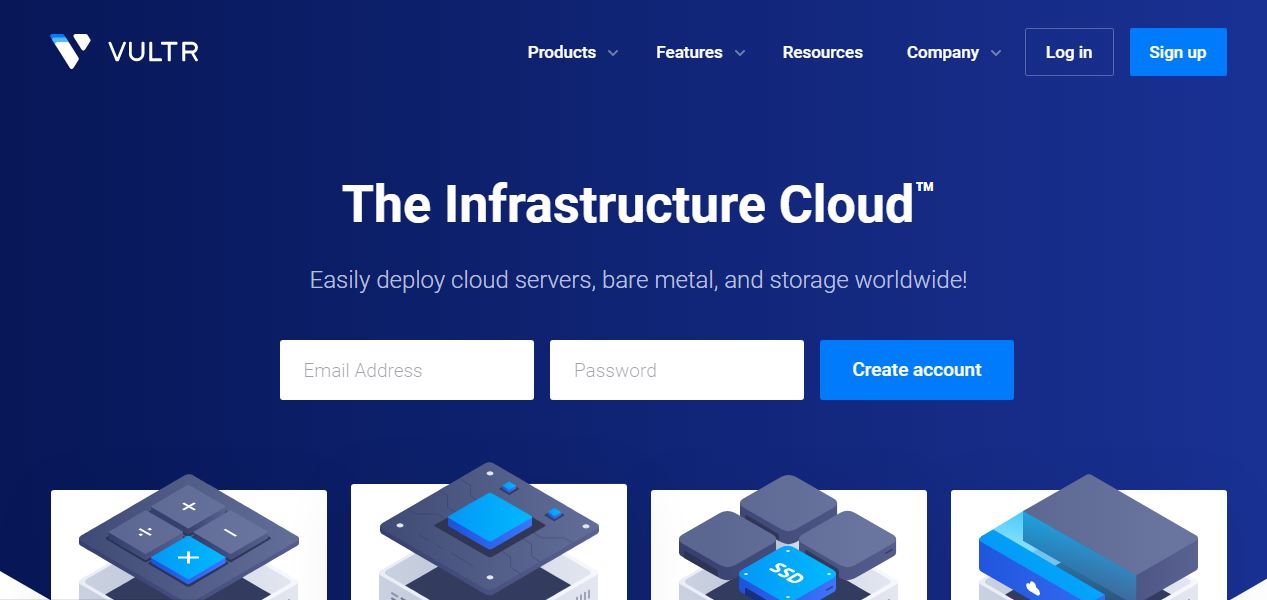The height and width of the screenshot is (600, 1267).
Task: Click the Log in button
Action: tap(1069, 52)
